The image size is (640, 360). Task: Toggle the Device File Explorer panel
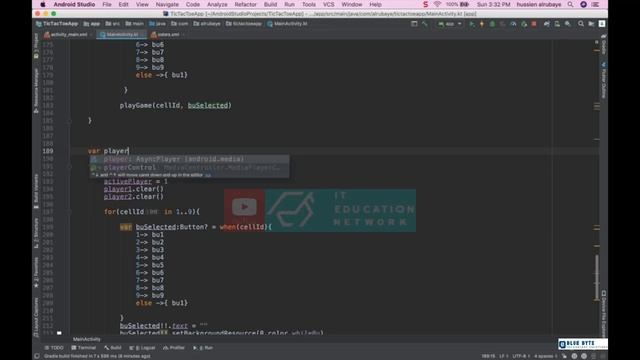pos(604,313)
